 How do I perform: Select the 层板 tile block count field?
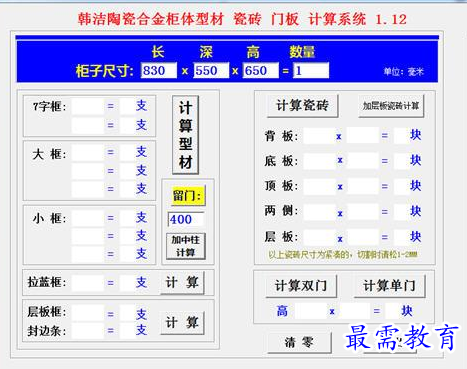pyautogui.click(x=401, y=237)
